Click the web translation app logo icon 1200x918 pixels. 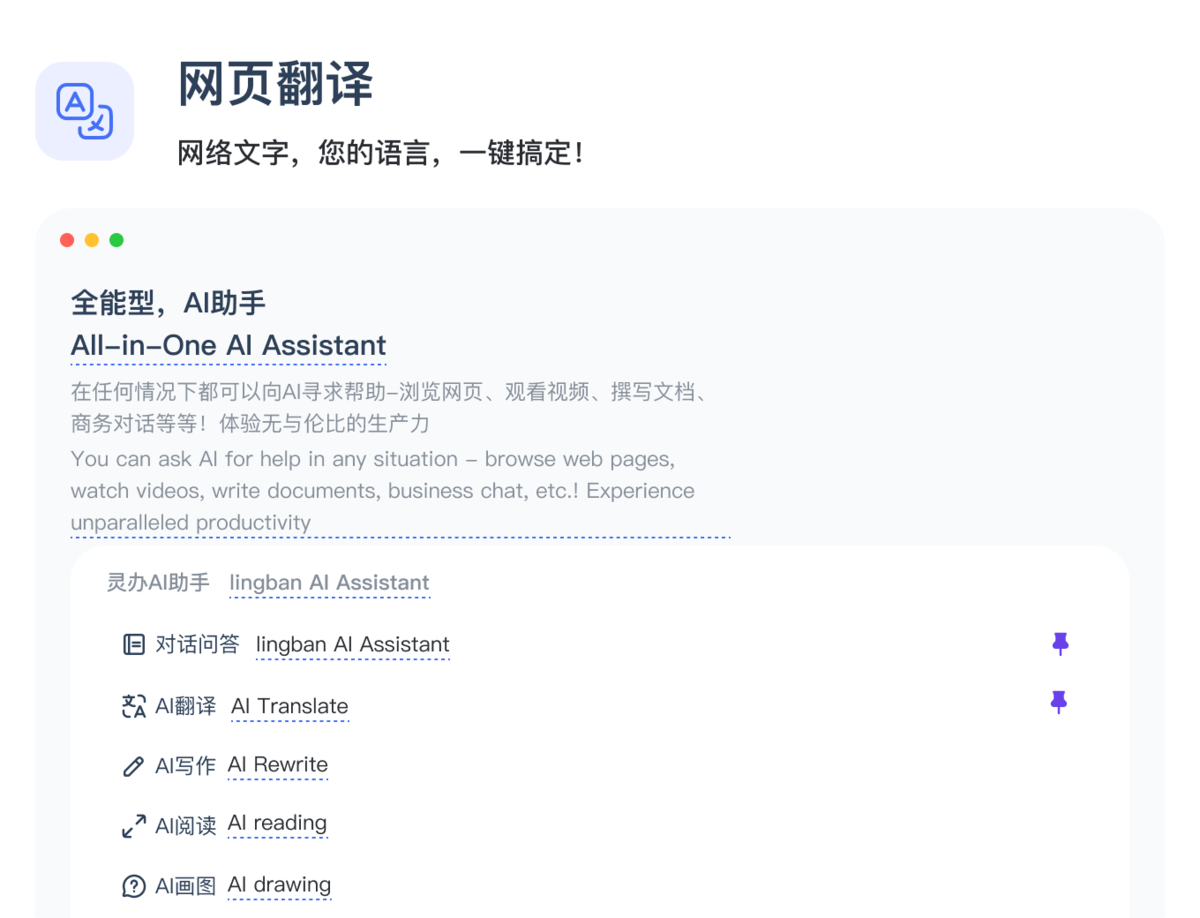[84, 110]
